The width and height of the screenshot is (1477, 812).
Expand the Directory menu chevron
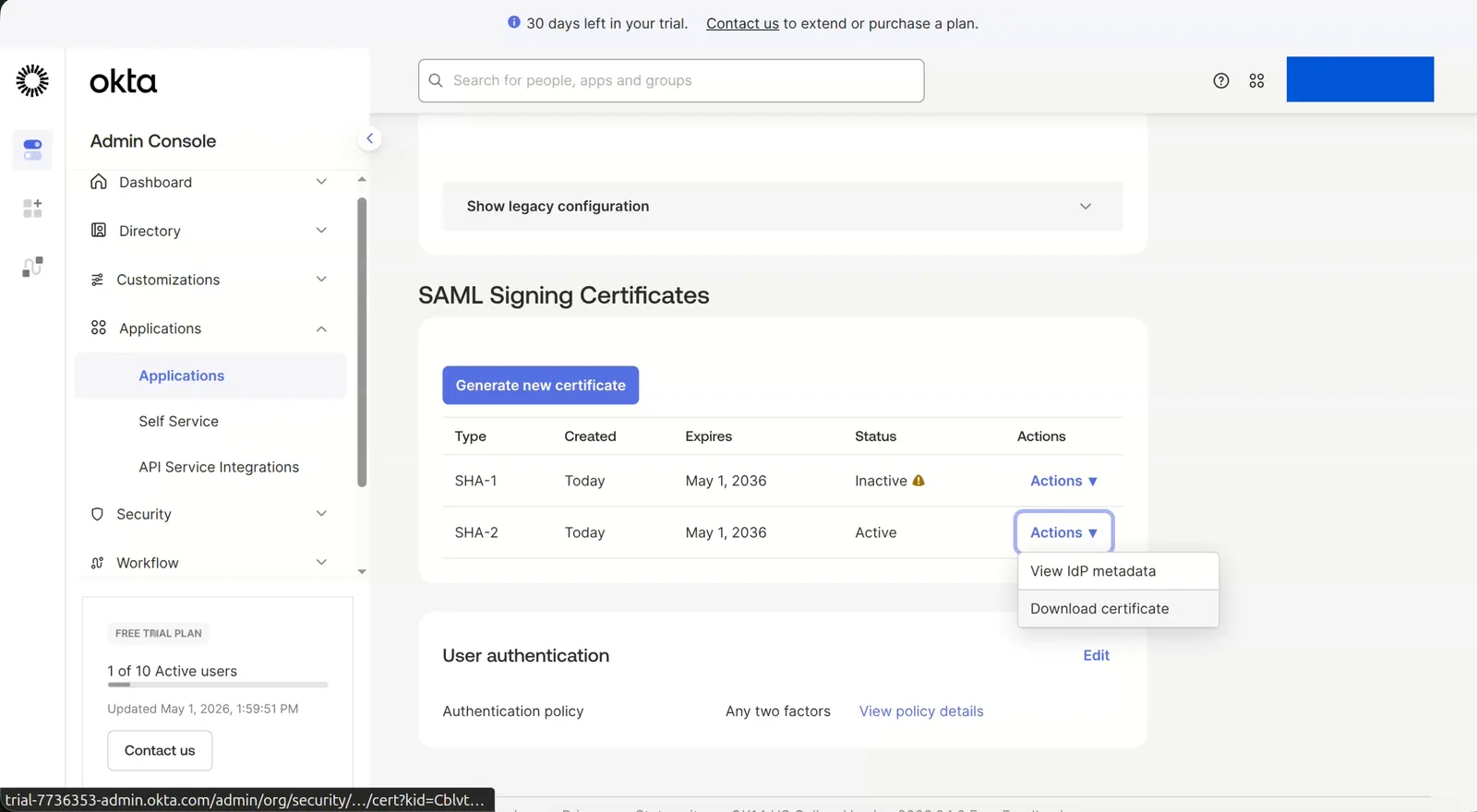(321, 230)
